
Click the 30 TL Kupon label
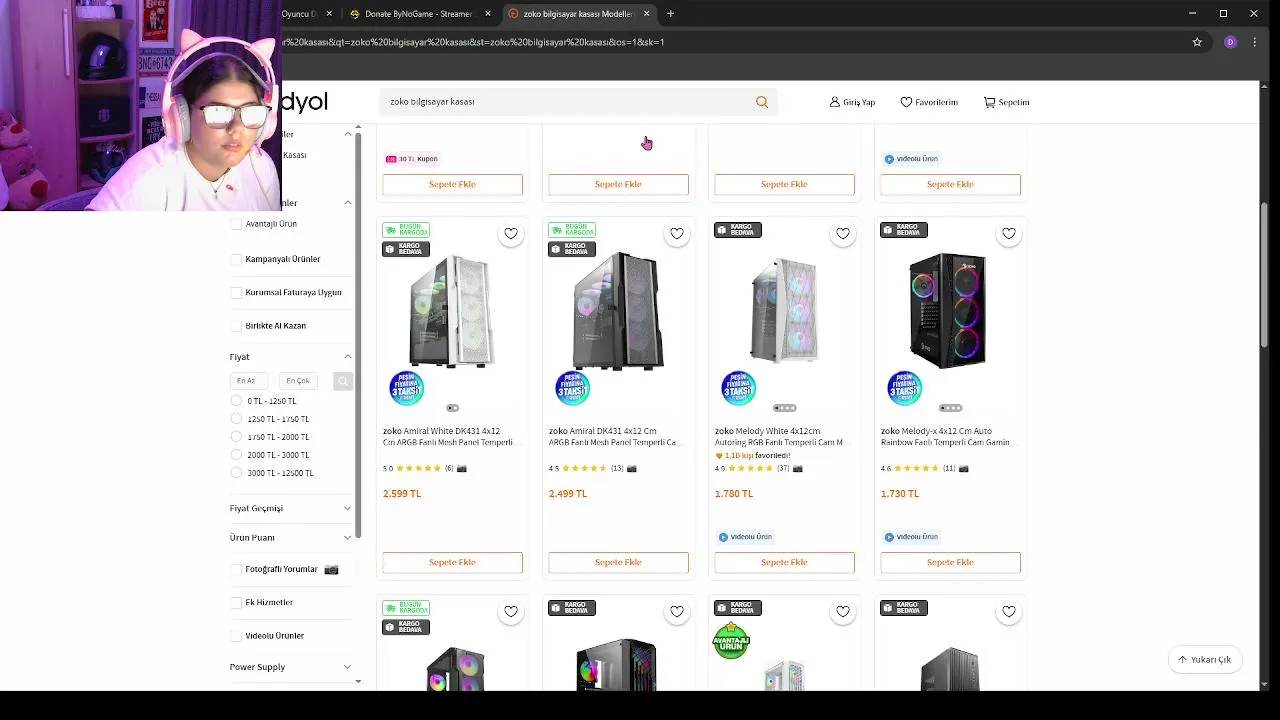(412, 159)
